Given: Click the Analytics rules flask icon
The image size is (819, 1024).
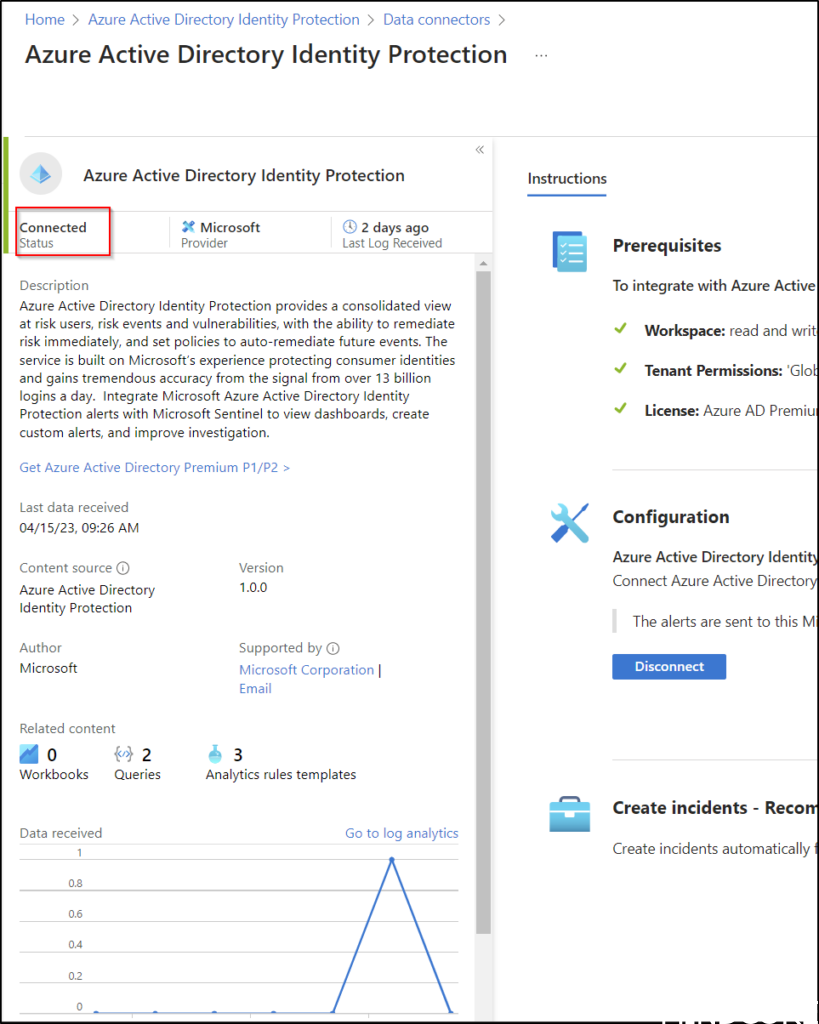Looking at the screenshot, I should [x=215, y=754].
